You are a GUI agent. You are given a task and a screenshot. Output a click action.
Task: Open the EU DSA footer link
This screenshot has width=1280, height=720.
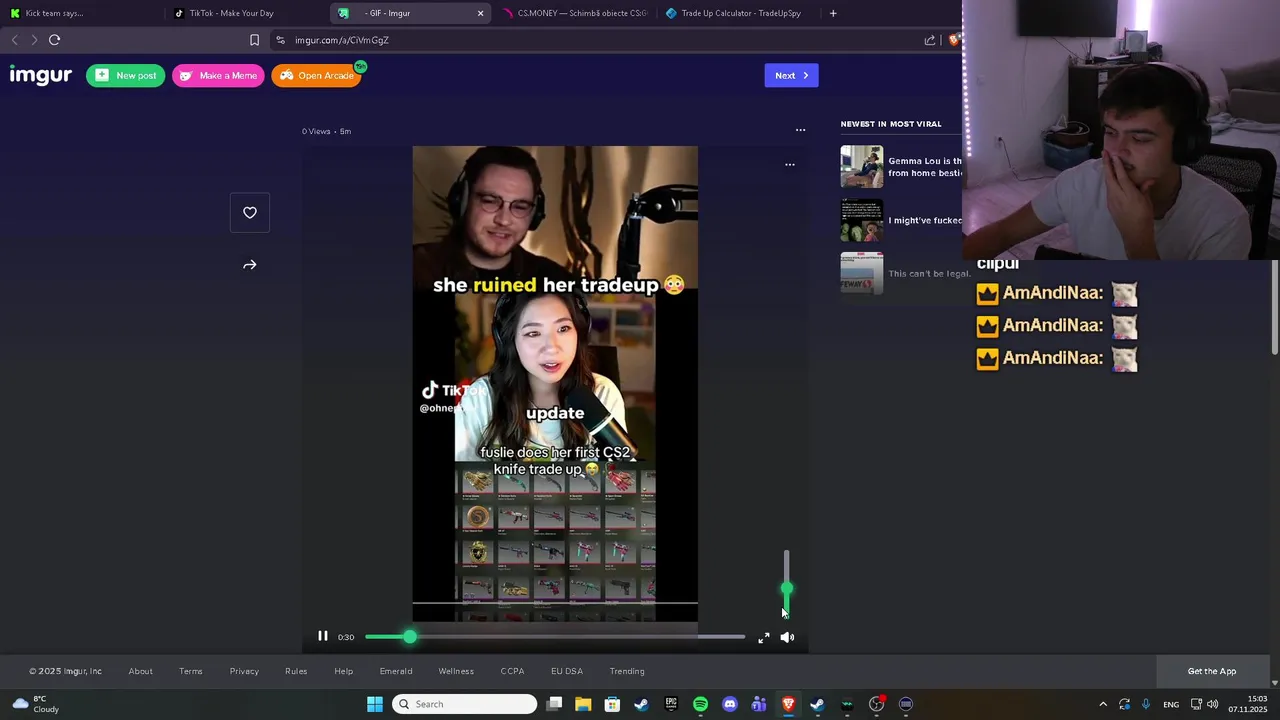point(567,671)
